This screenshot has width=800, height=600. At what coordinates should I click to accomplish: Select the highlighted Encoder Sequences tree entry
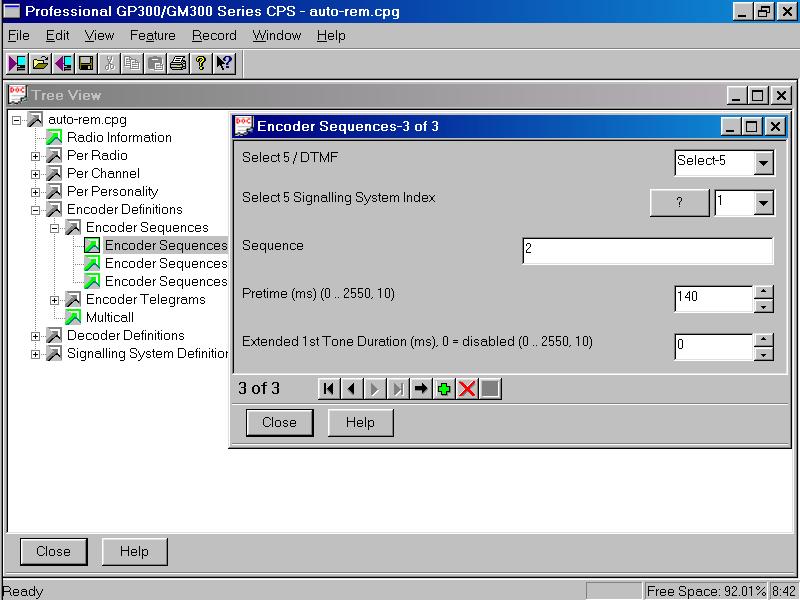[166, 245]
